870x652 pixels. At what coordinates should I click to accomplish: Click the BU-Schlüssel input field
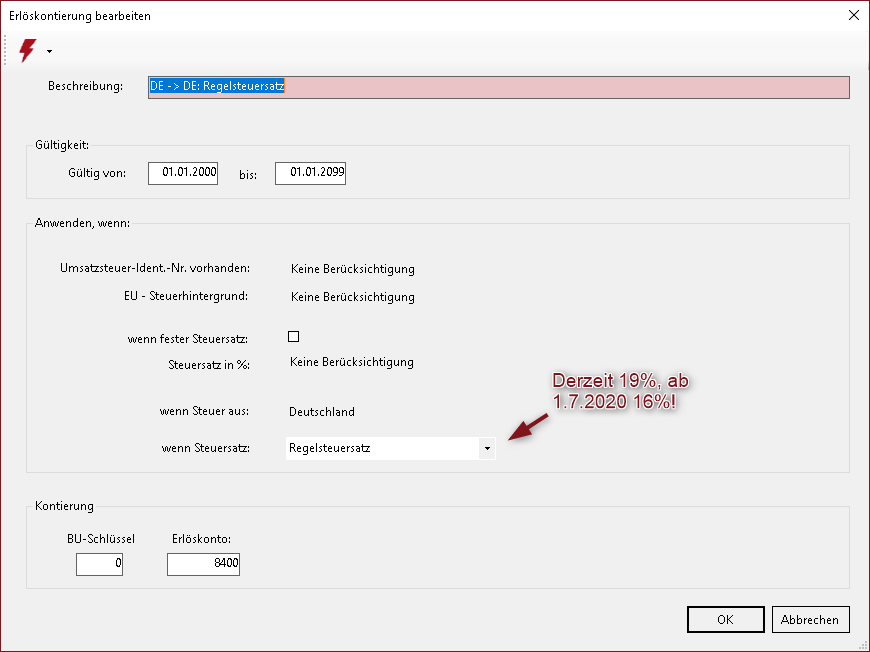(x=99, y=565)
